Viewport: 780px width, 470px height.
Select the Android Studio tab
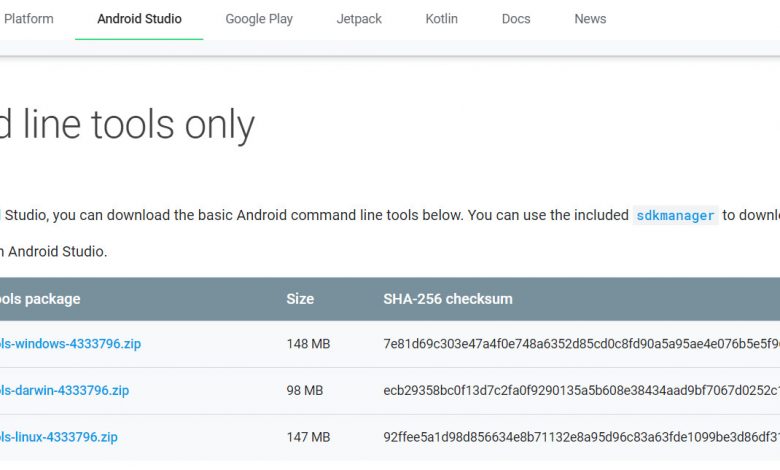click(139, 19)
